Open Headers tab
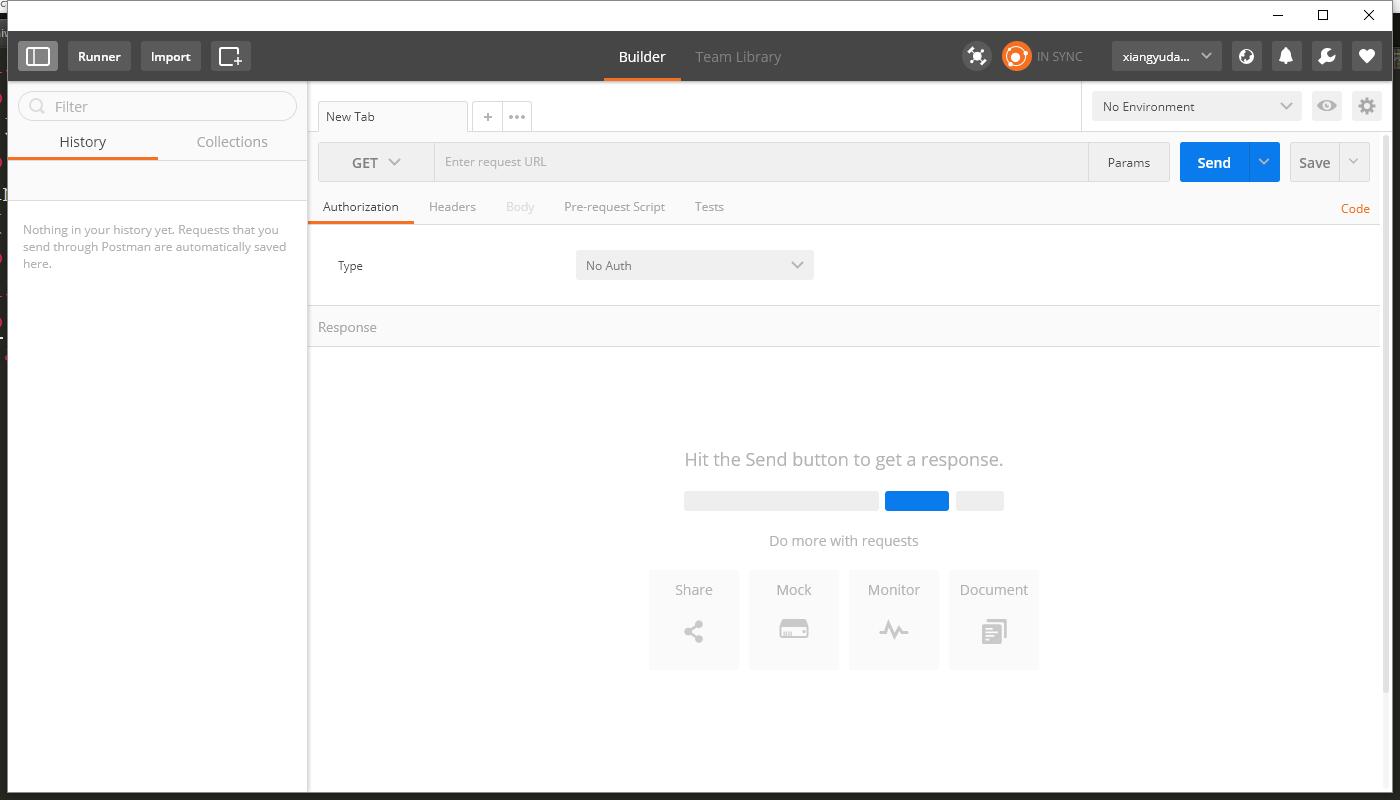Image resolution: width=1400 pixels, height=800 pixels. coord(452,207)
